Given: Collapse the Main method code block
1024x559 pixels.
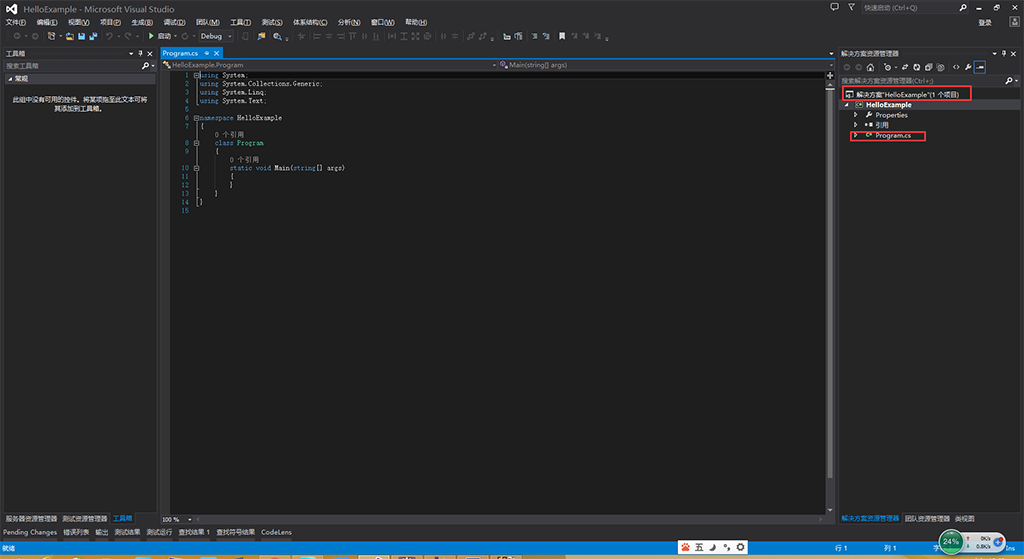Looking at the screenshot, I should click(x=197, y=168).
